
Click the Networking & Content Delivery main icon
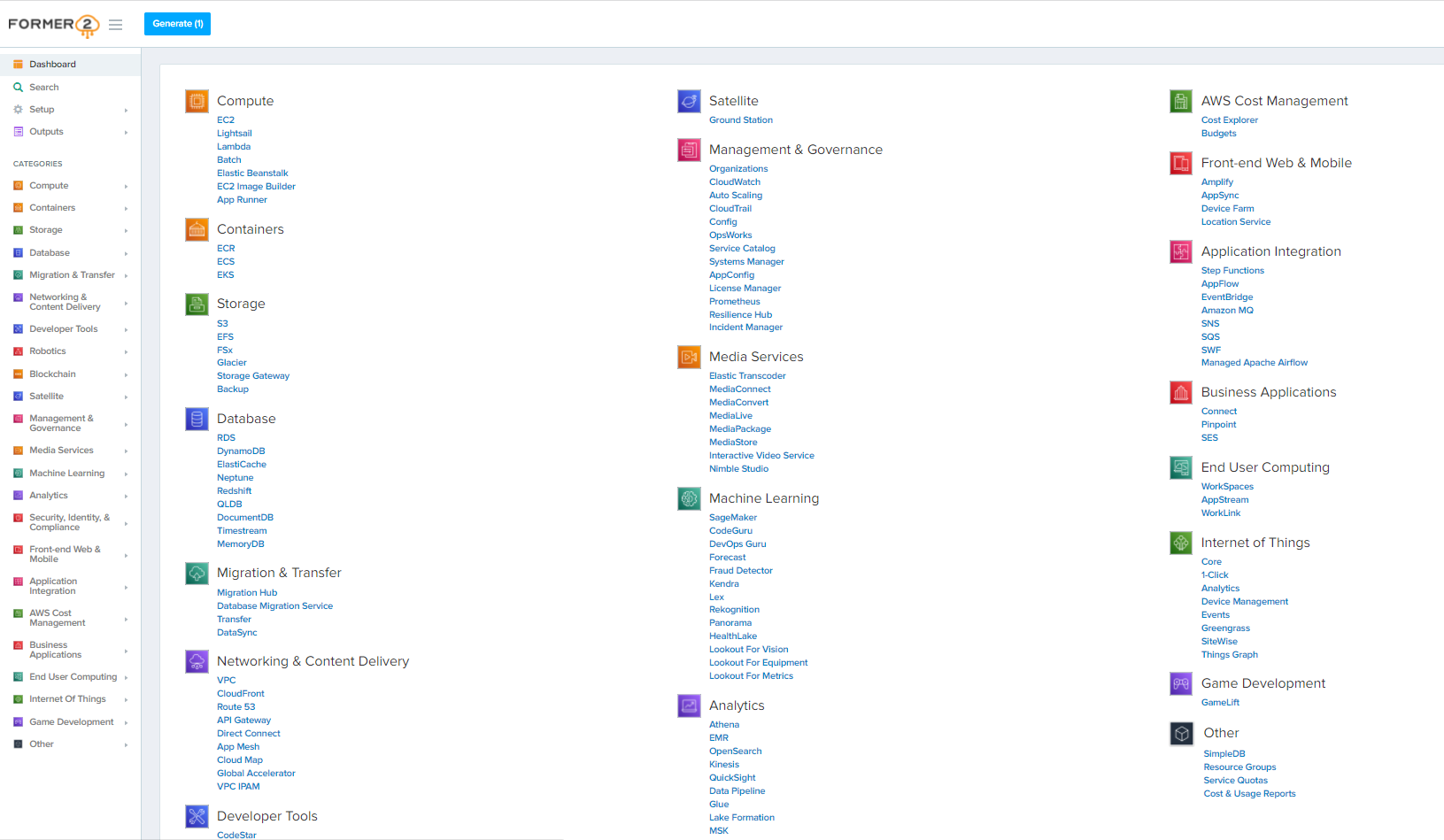(197, 661)
